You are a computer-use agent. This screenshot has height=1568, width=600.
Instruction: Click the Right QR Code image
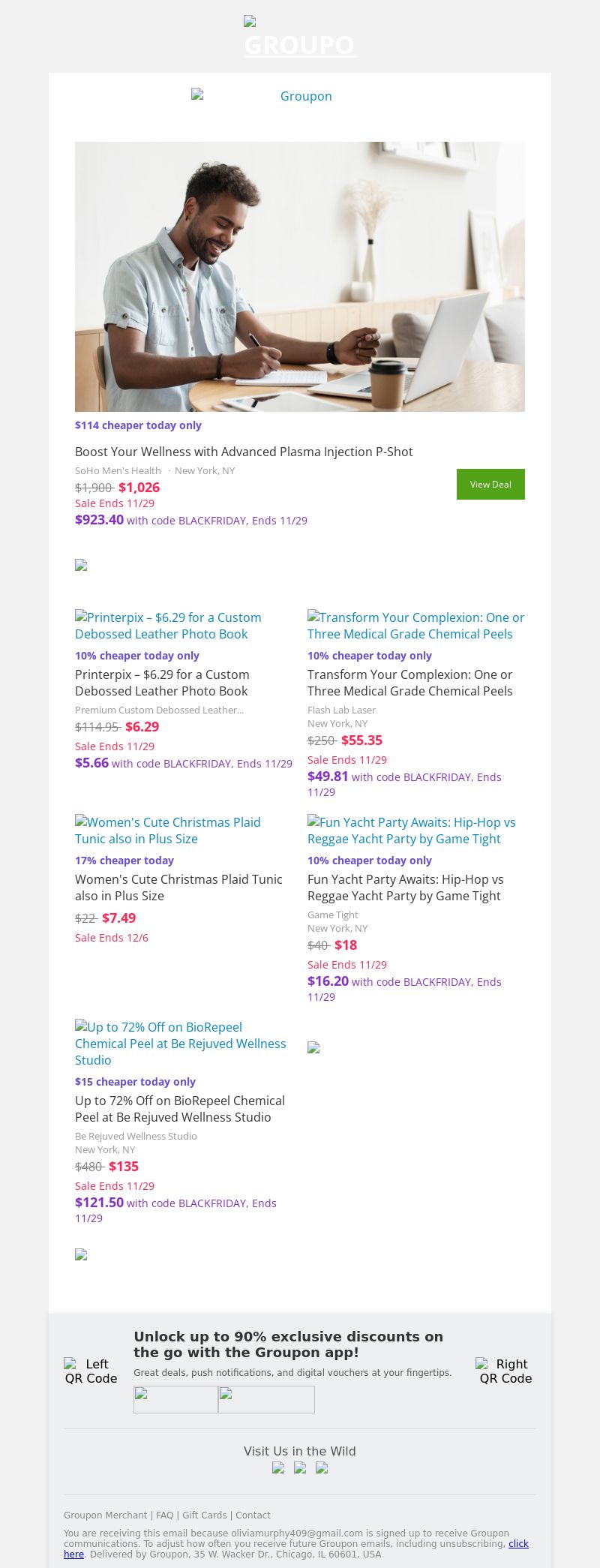click(x=505, y=1371)
